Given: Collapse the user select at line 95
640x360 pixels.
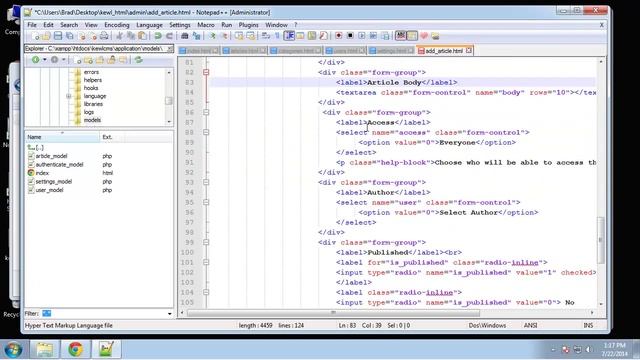Looking at the screenshot, I should pyautogui.click(x=206, y=202).
